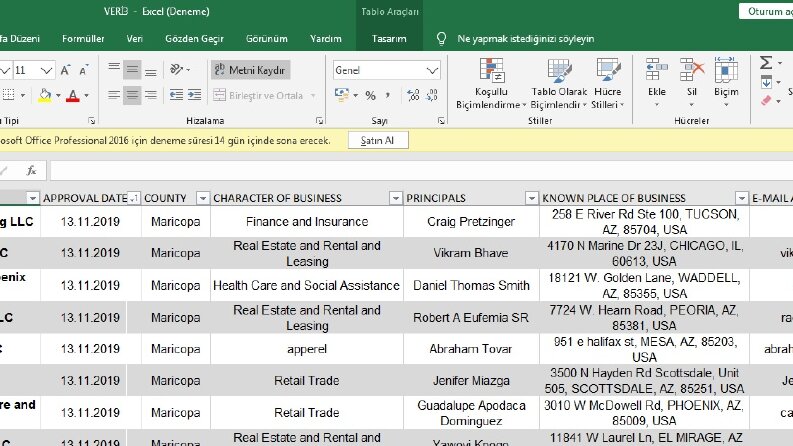Increase font size with the large A icon
Screen dimensions: 793x446
pos(65,70)
